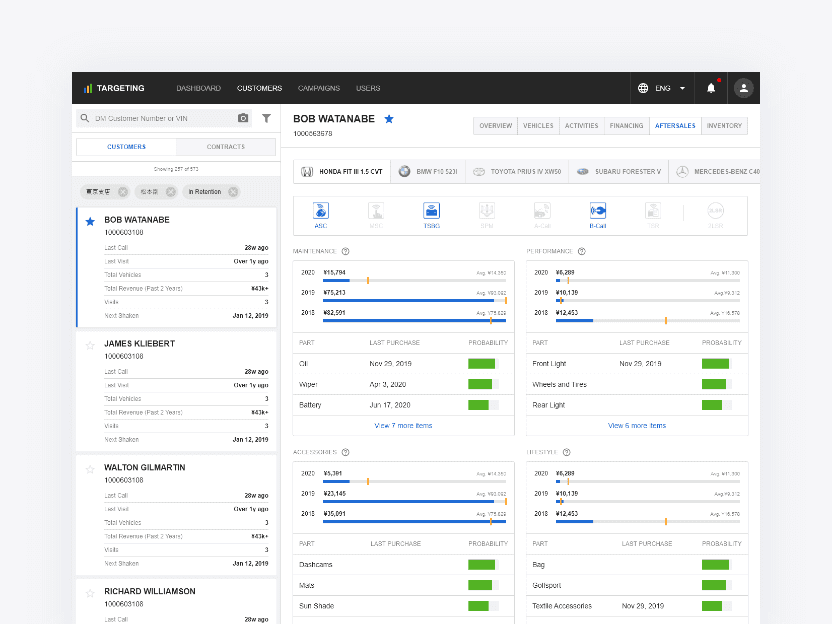
Task: Switch to the Customers list tab
Action: (x=126, y=146)
